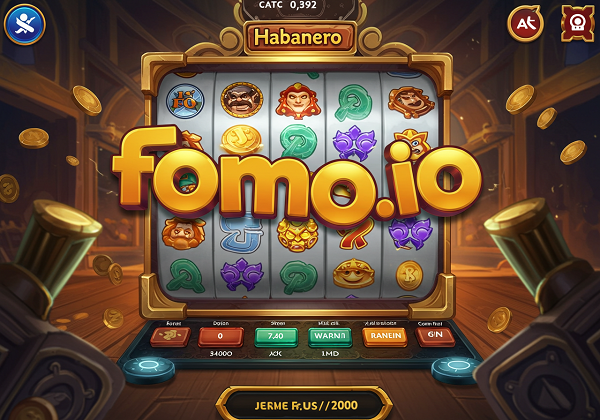600x420 pixels.
Task: Click the blue round icon top-left
Action: 25,24
